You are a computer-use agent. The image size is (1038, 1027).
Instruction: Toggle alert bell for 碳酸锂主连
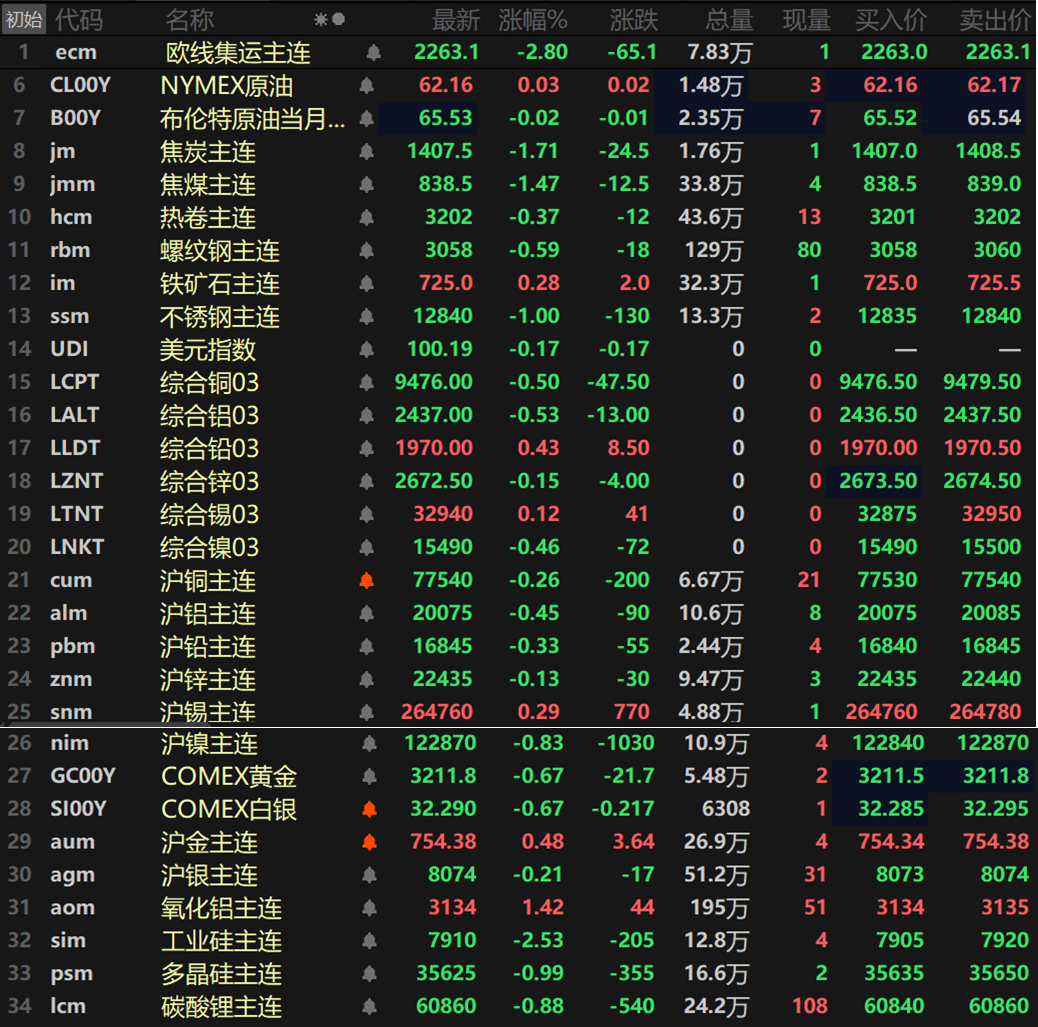pos(369,1006)
